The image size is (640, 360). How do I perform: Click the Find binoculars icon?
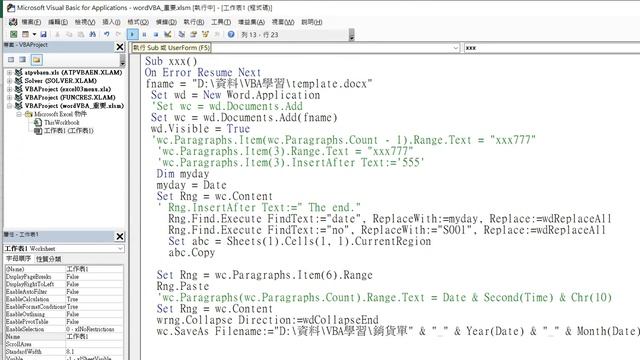point(93,35)
